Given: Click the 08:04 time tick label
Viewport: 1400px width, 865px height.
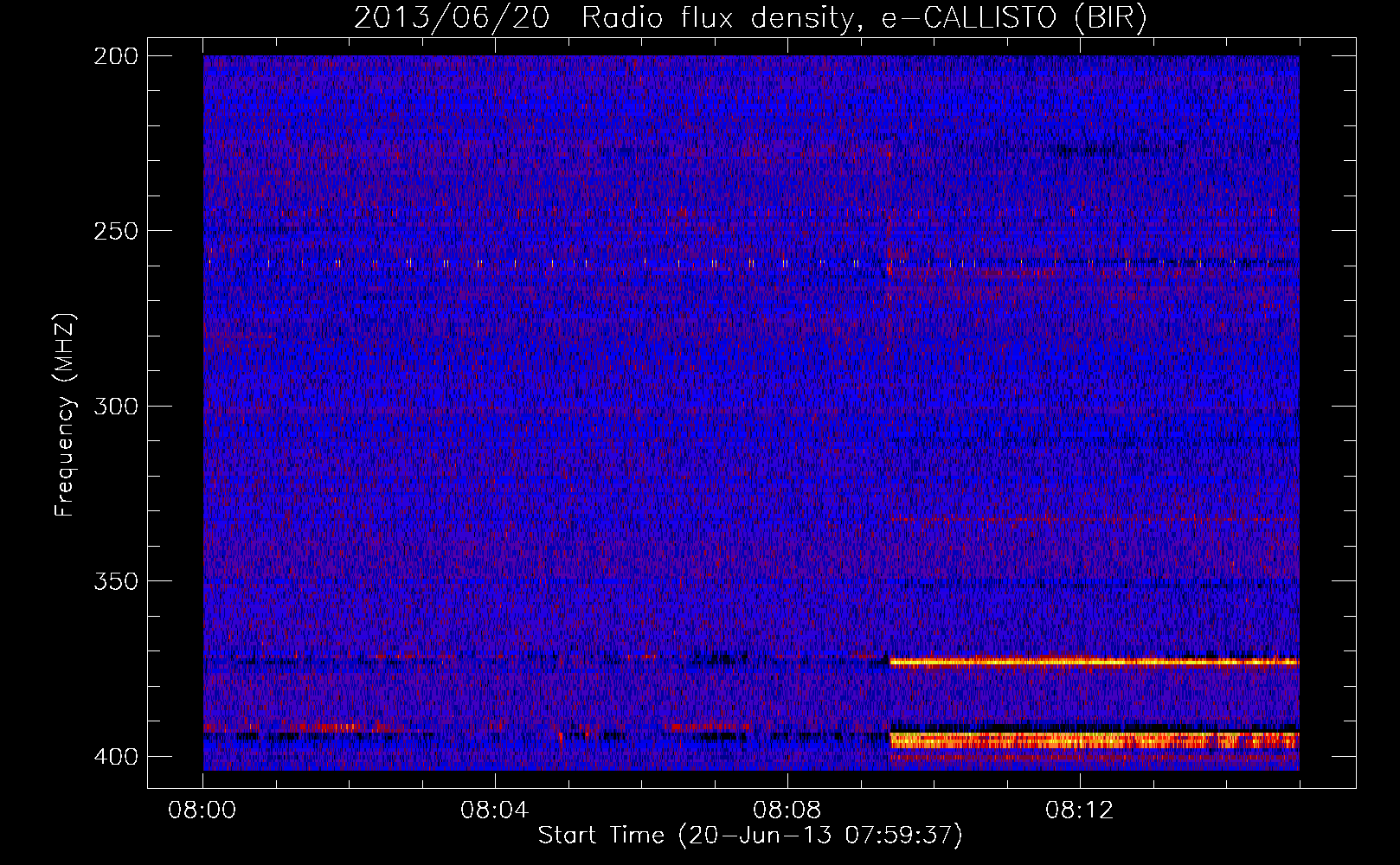Looking at the screenshot, I should [x=495, y=811].
